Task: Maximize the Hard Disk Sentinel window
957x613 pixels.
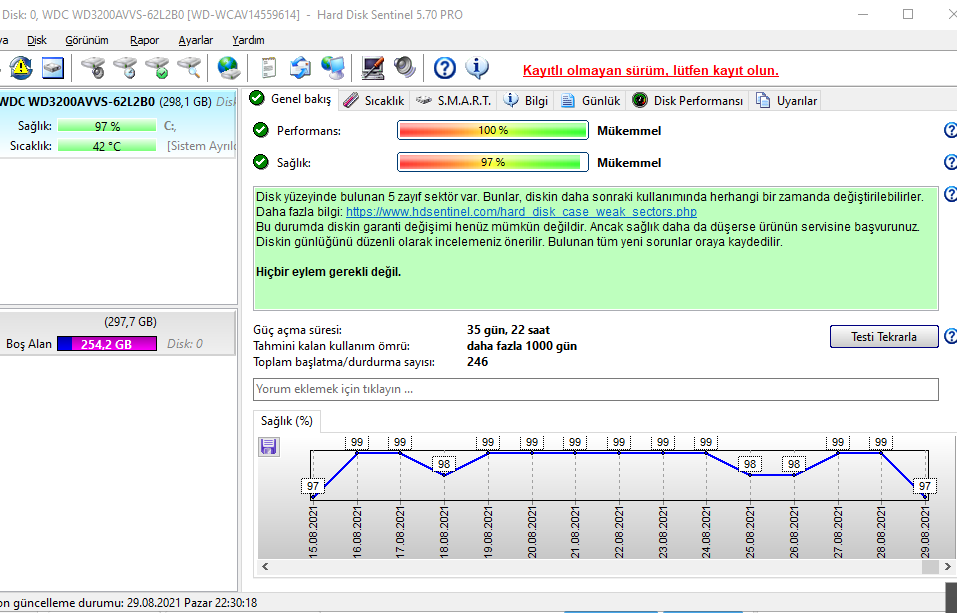Action: (908, 14)
